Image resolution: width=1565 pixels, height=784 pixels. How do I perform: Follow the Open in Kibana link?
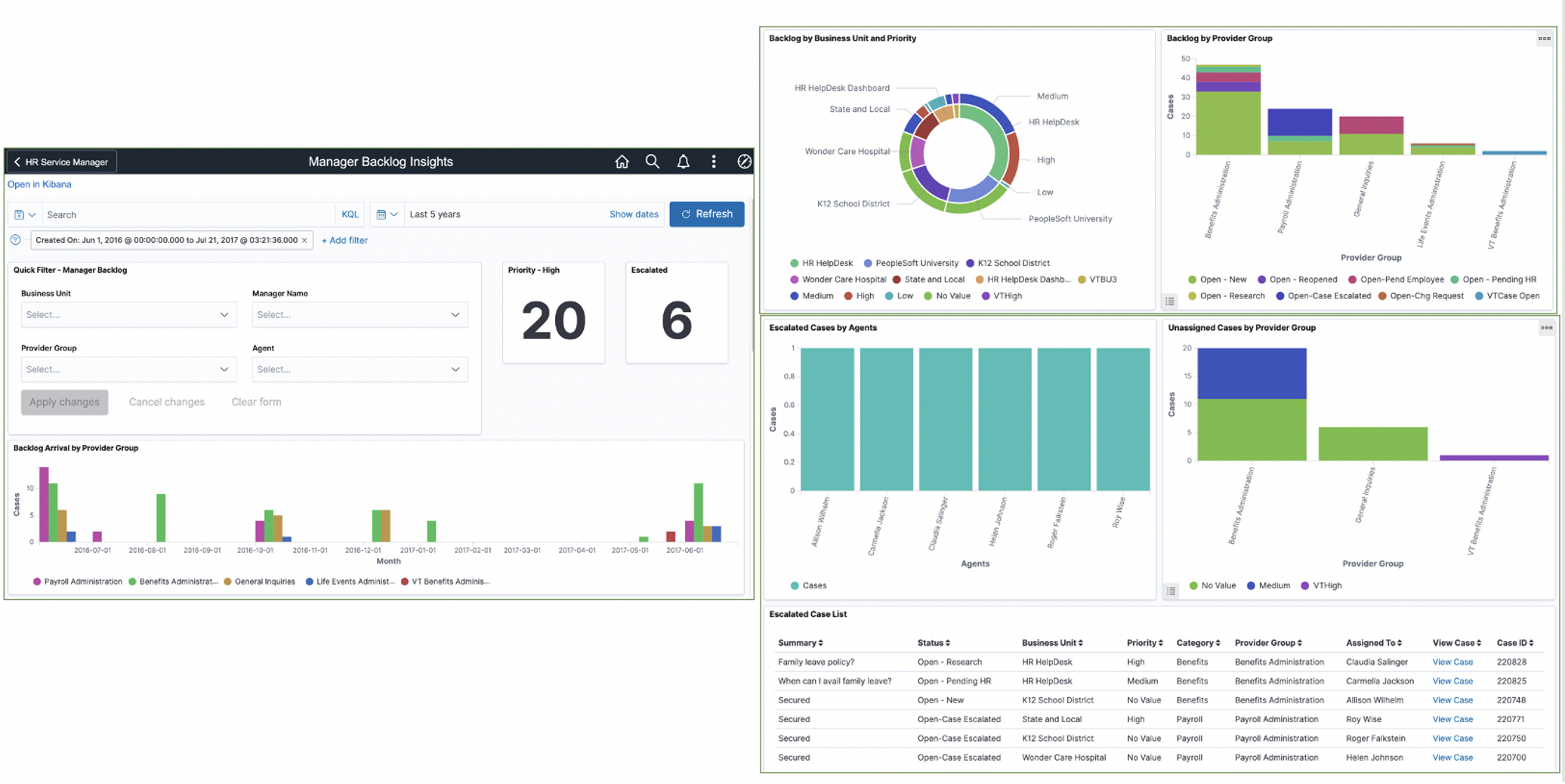(39, 184)
